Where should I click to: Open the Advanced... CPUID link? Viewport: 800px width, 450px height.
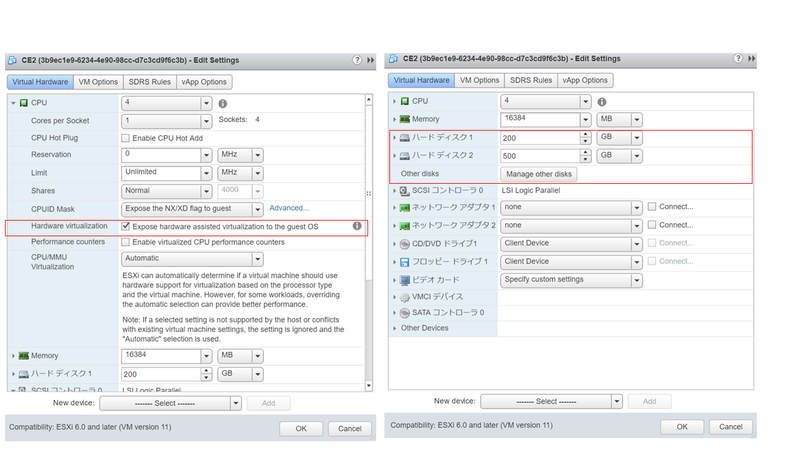[289, 208]
